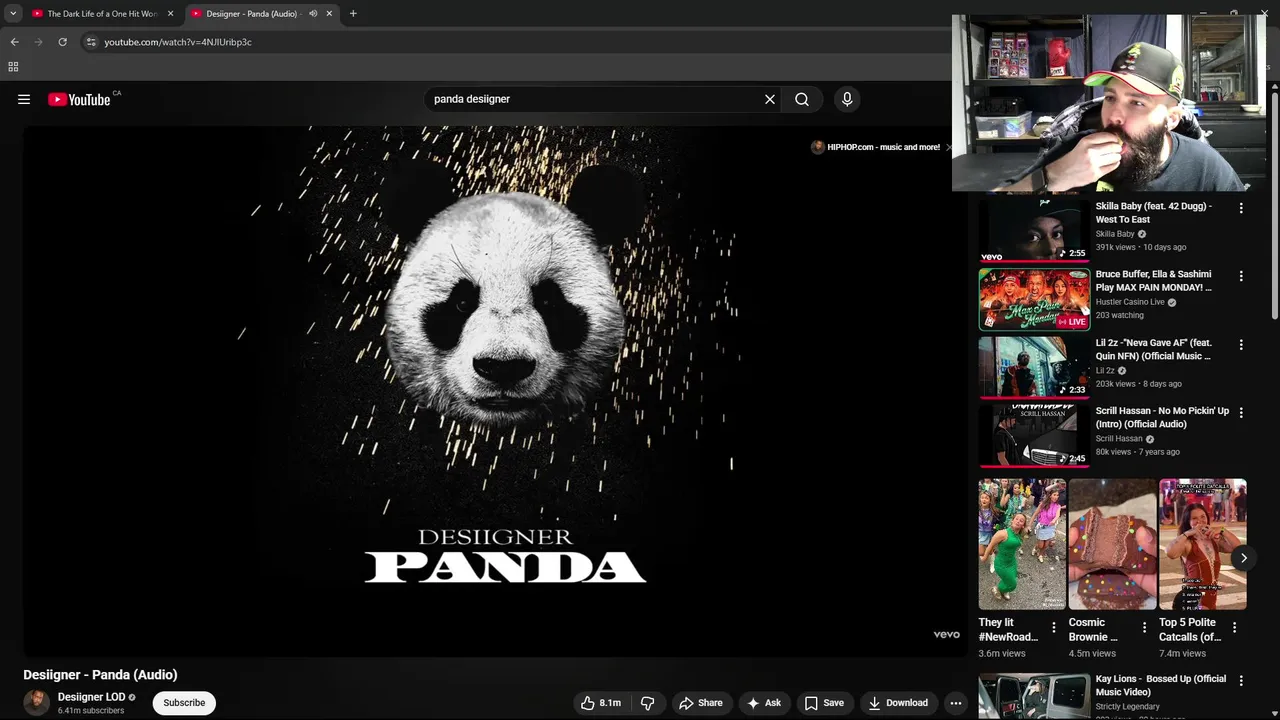Open the 'Top 5 Polite Catcalls' short
Image resolution: width=1280 pixels, height=720 pixels.
(1202, 544)
